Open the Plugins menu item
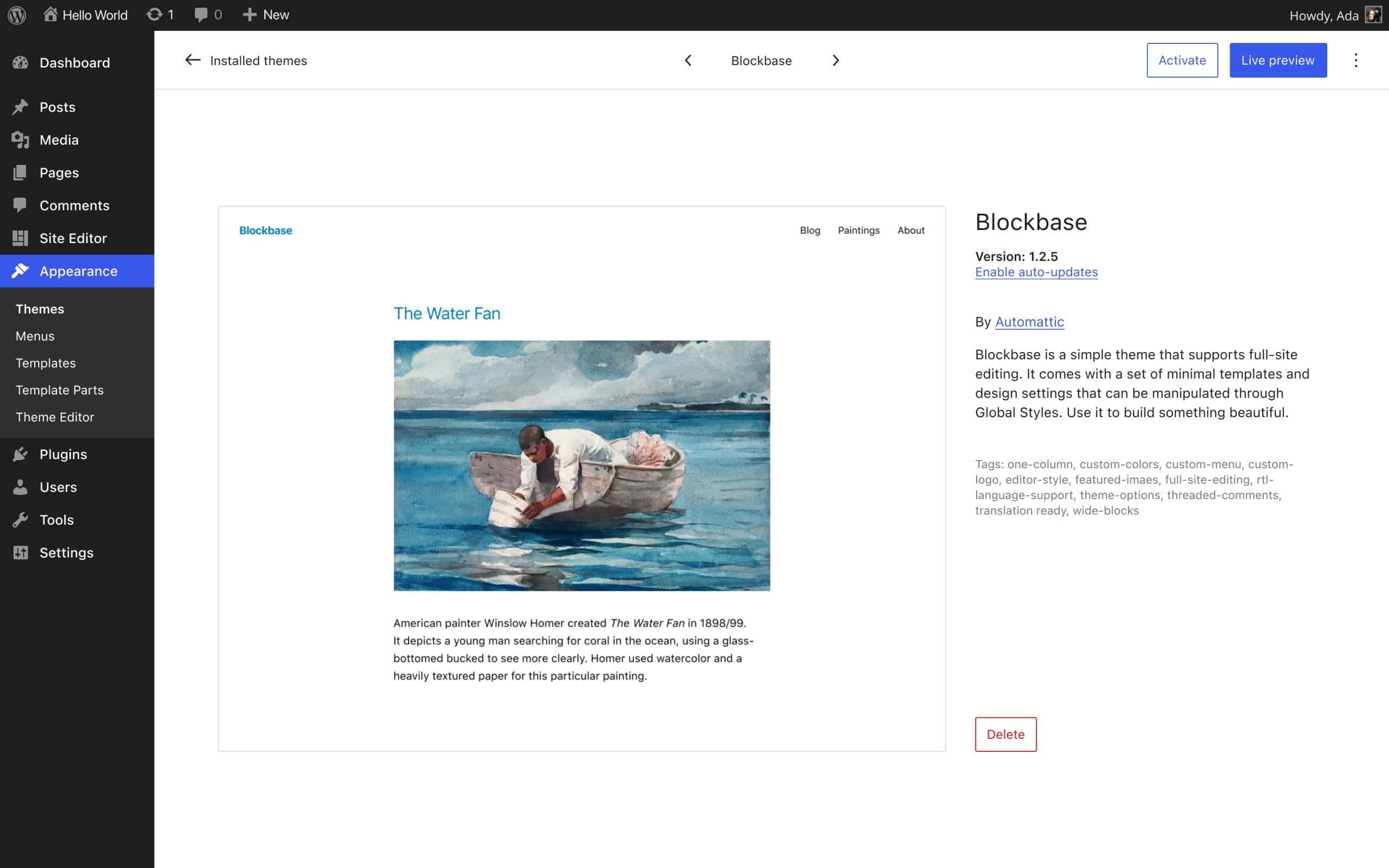 [x=77, y=454]
